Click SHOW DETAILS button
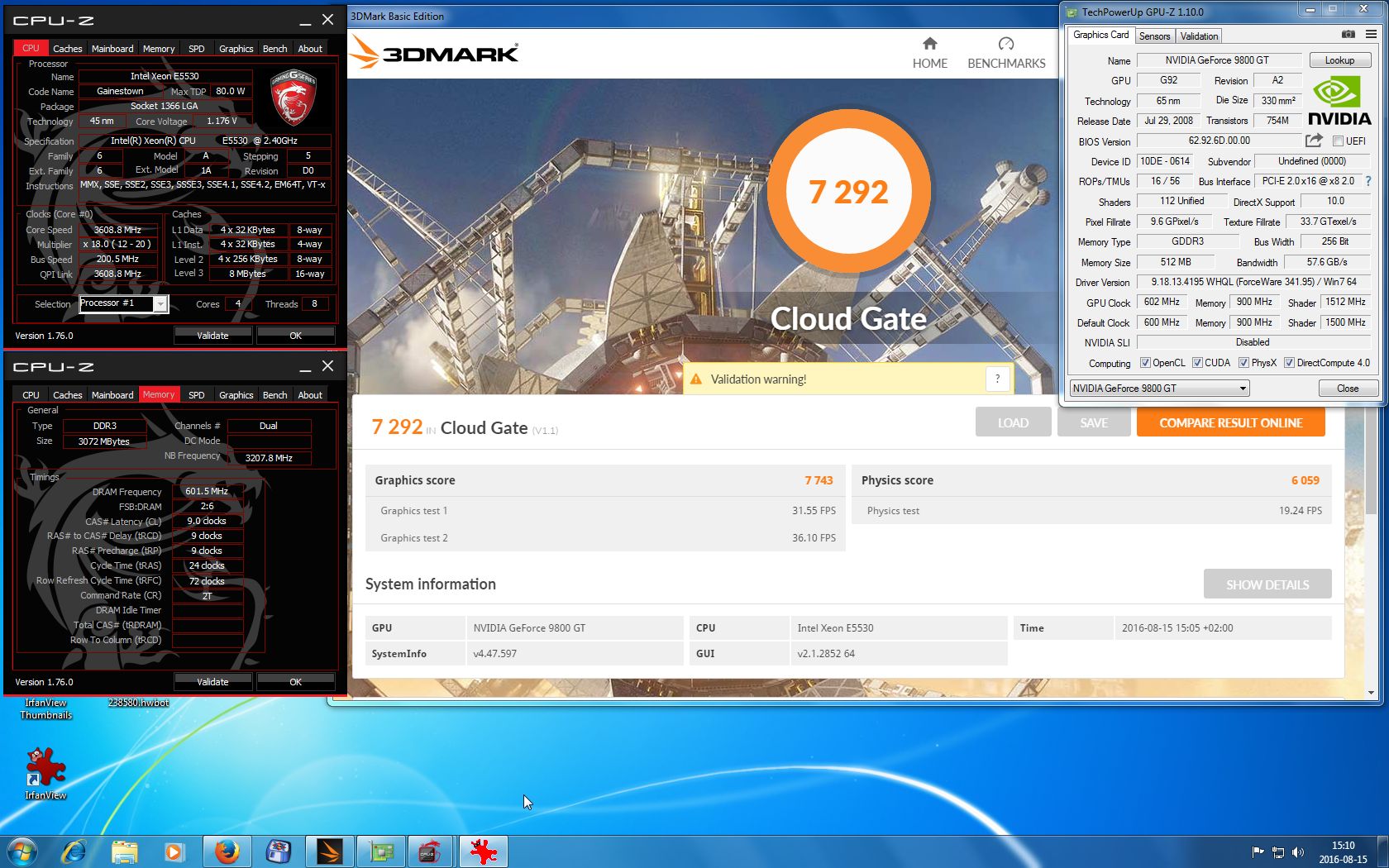This screenshot has width=1389, height=868. point(1267,584)
